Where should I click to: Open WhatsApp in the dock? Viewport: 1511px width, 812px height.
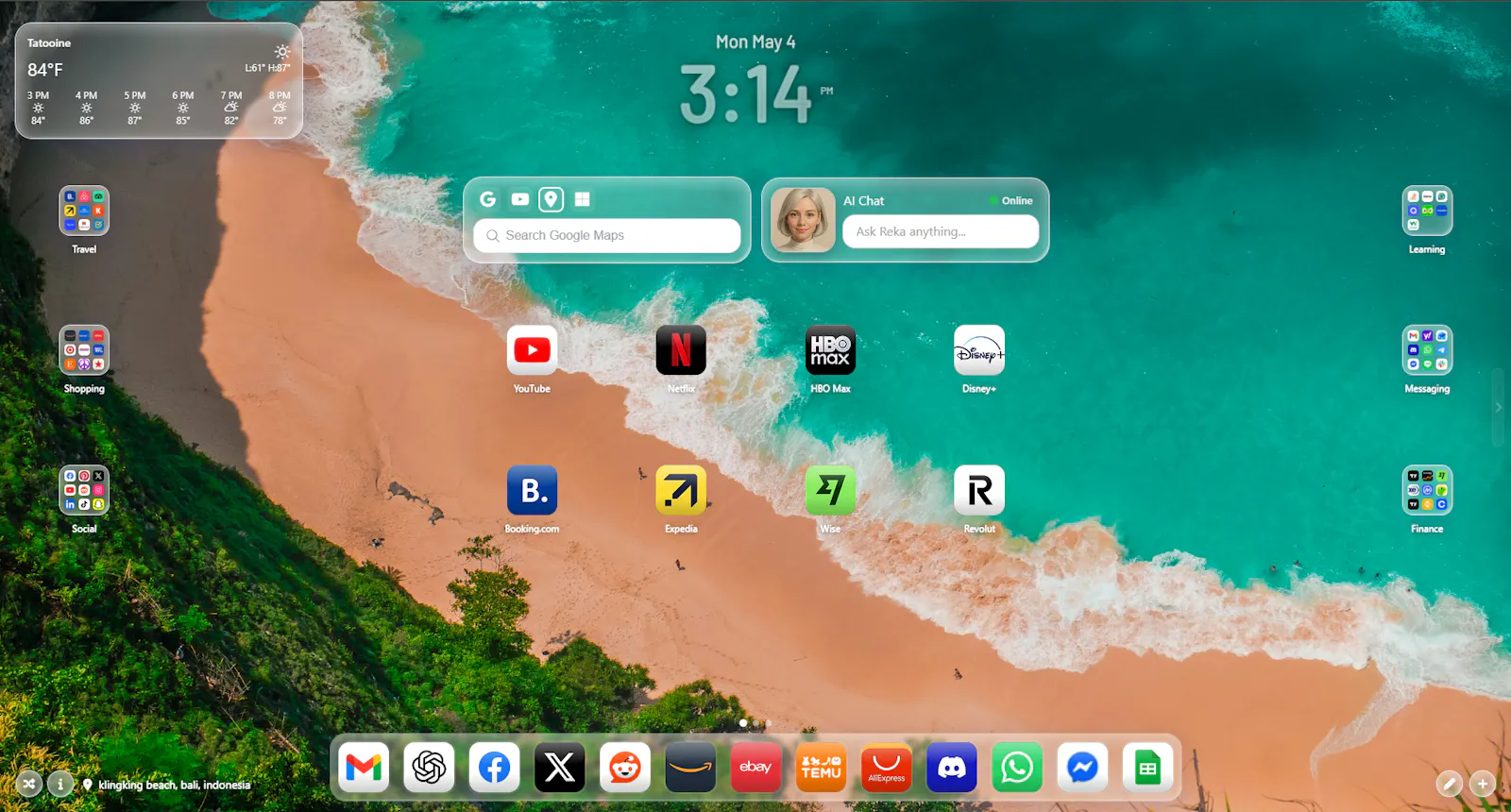tap(1017, 768)
